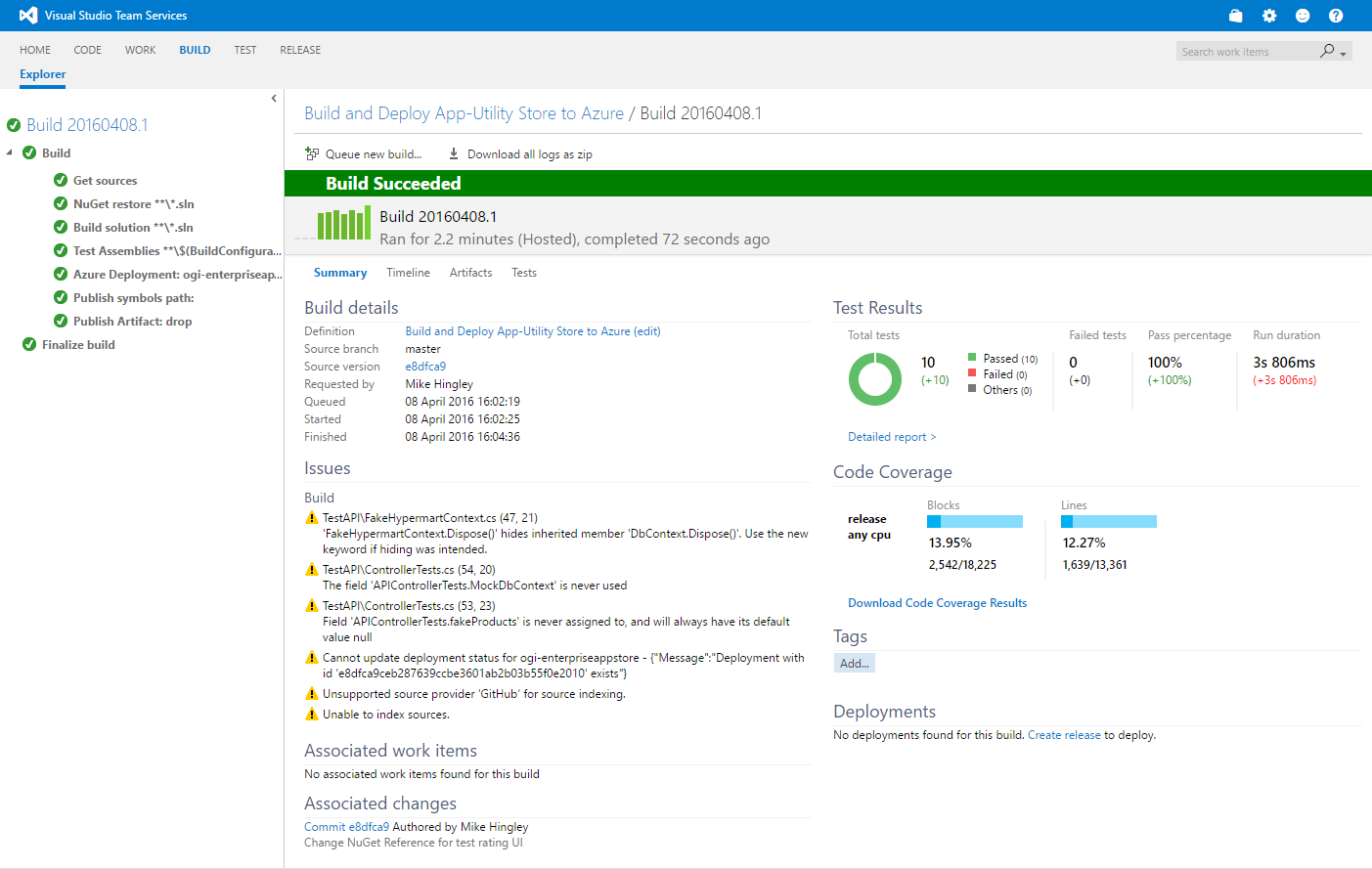This screenshot has height=869, width=1372.
Task: Open the TEST hub
Action: click(245, 50)
